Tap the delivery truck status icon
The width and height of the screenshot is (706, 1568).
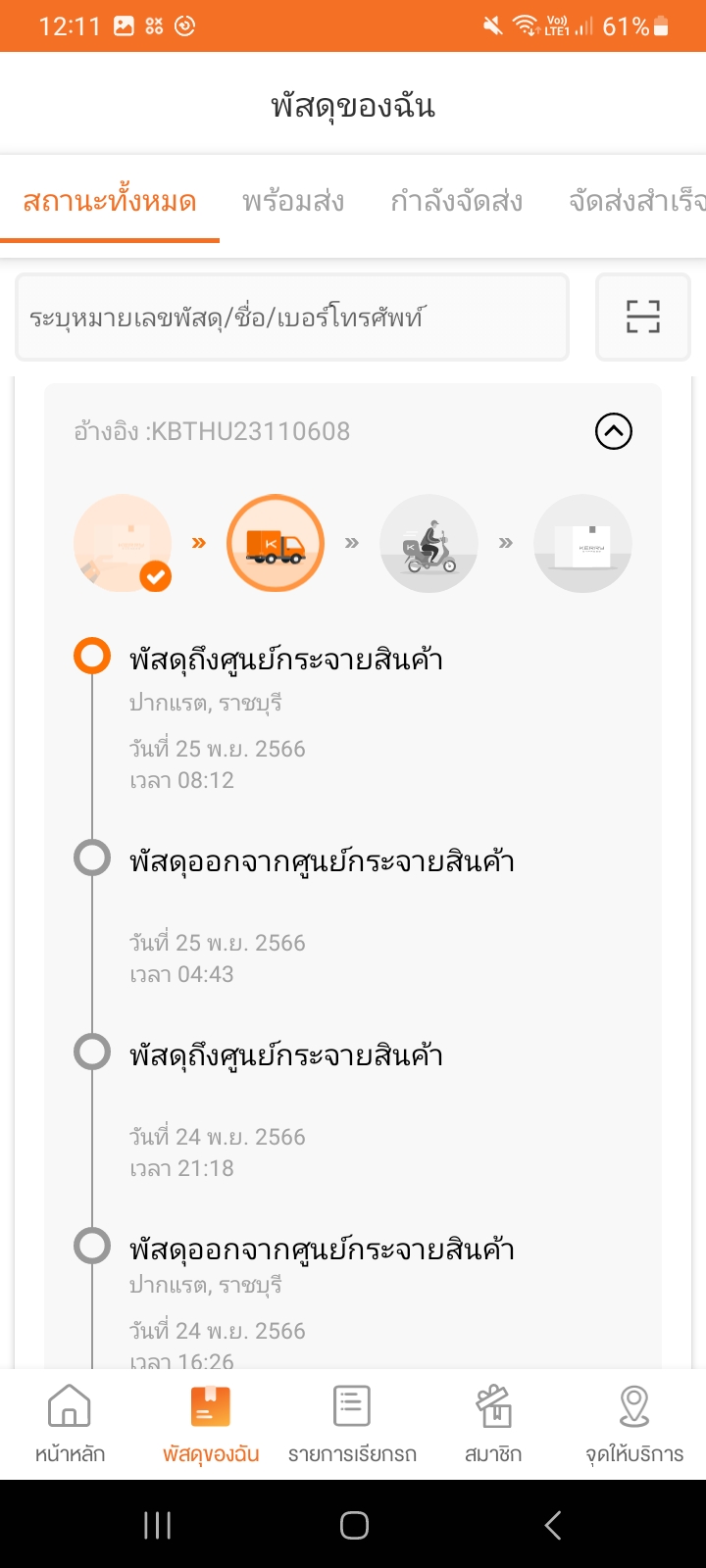pos(276,543)
